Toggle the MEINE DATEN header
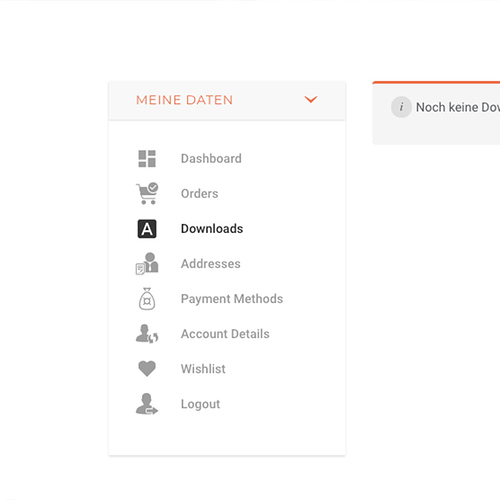The width and height of the screenshot is (500, 500). click(227, 100)
